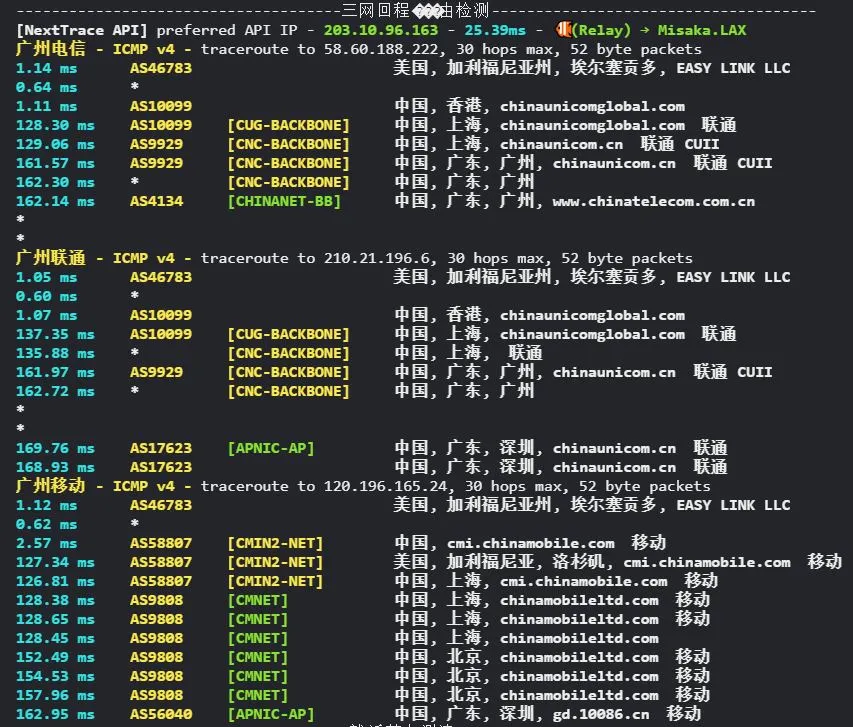This screenshot has width=853, height=727.
Task: Select the 127.34 ms latency value
Action: 55,562
